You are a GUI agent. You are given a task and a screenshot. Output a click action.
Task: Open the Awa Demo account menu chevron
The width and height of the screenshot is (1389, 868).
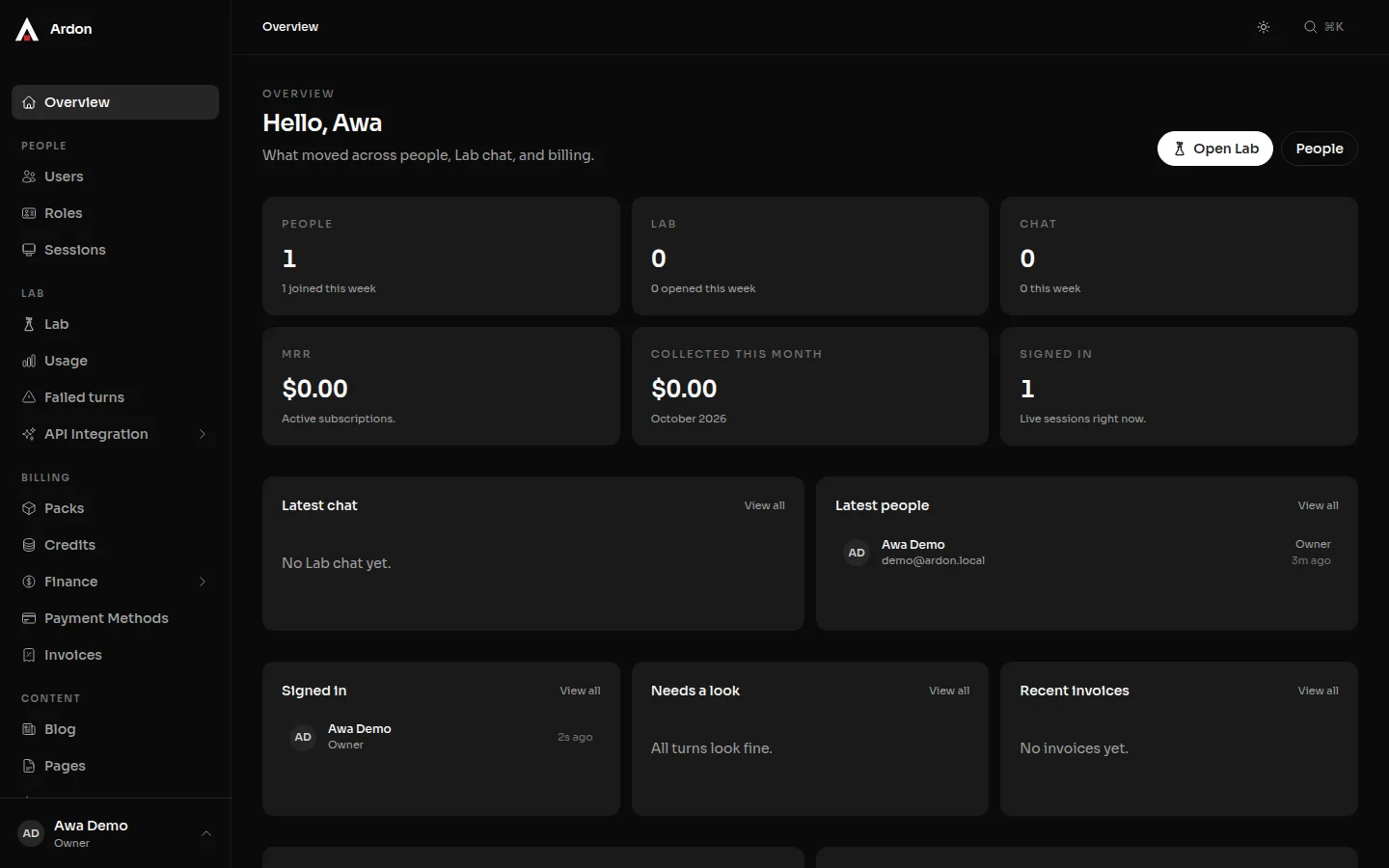coord(205,833)
